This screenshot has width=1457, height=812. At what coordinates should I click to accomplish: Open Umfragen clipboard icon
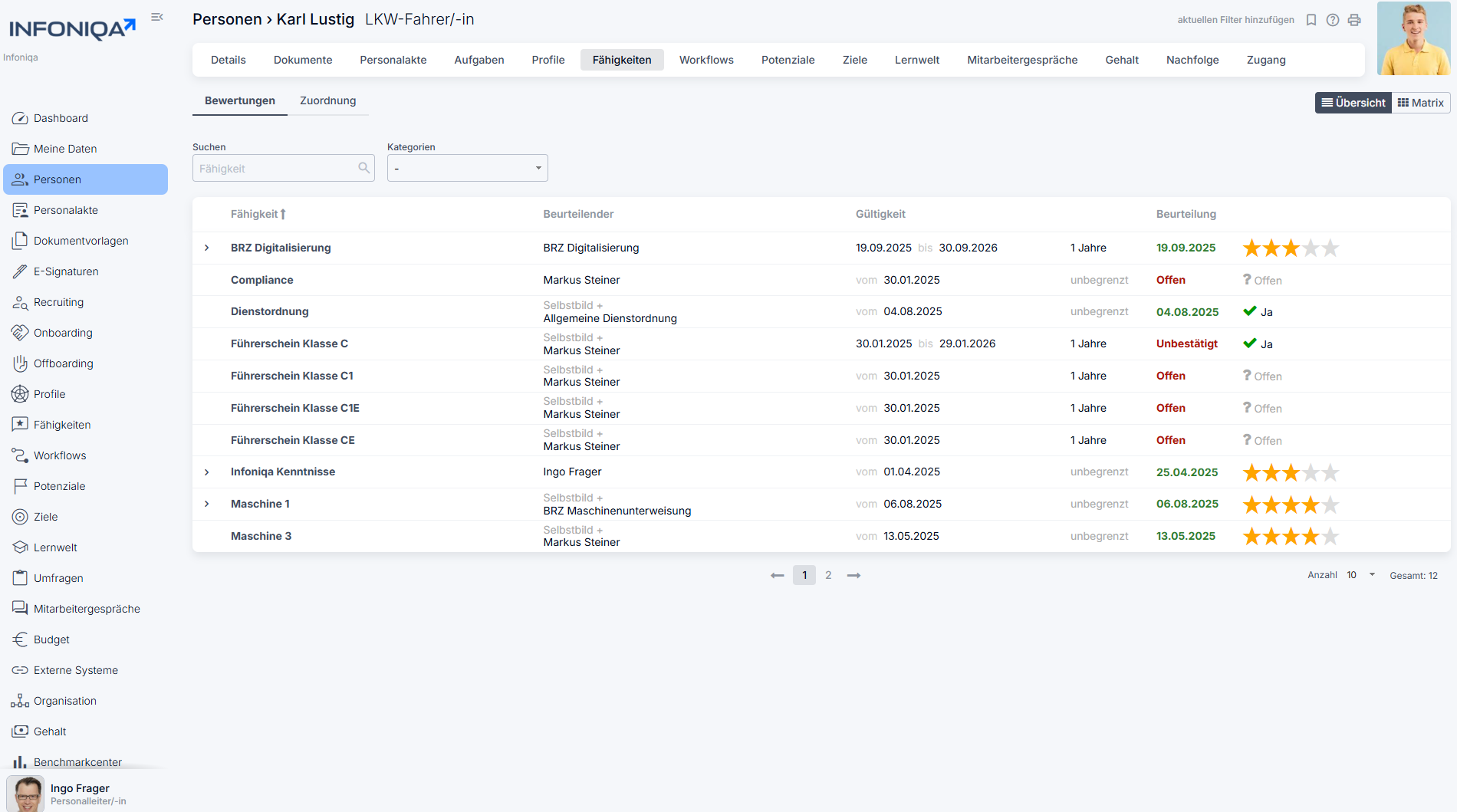pos(20,578)
